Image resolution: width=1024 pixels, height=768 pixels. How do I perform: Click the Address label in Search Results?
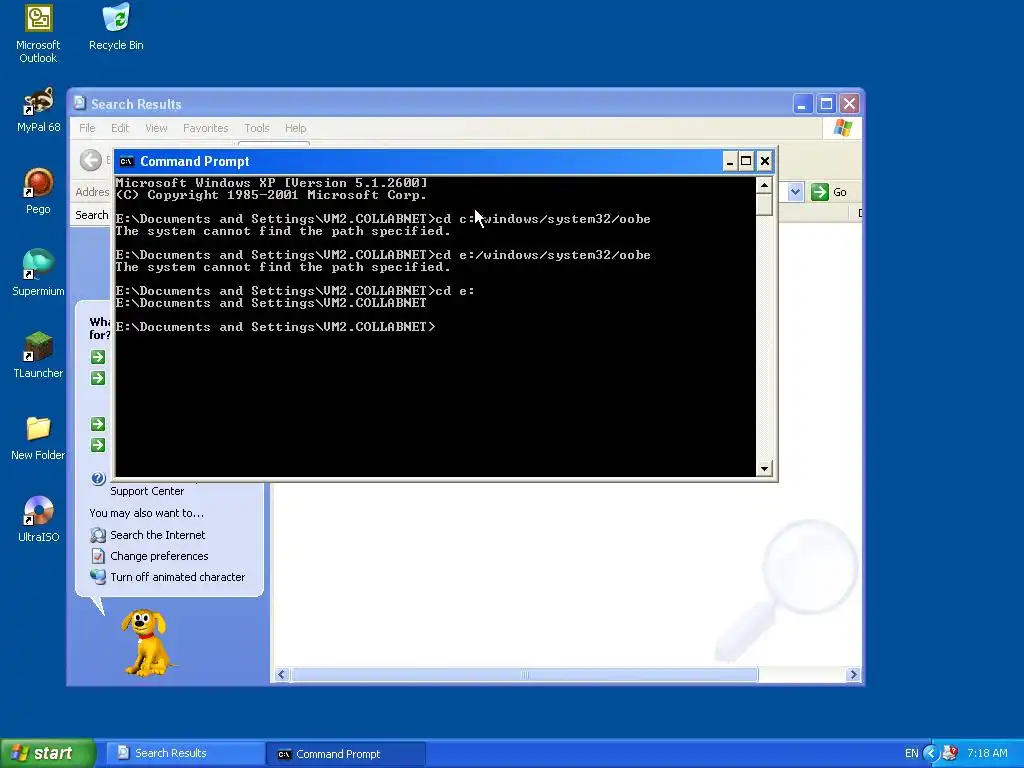coord(92,192)
